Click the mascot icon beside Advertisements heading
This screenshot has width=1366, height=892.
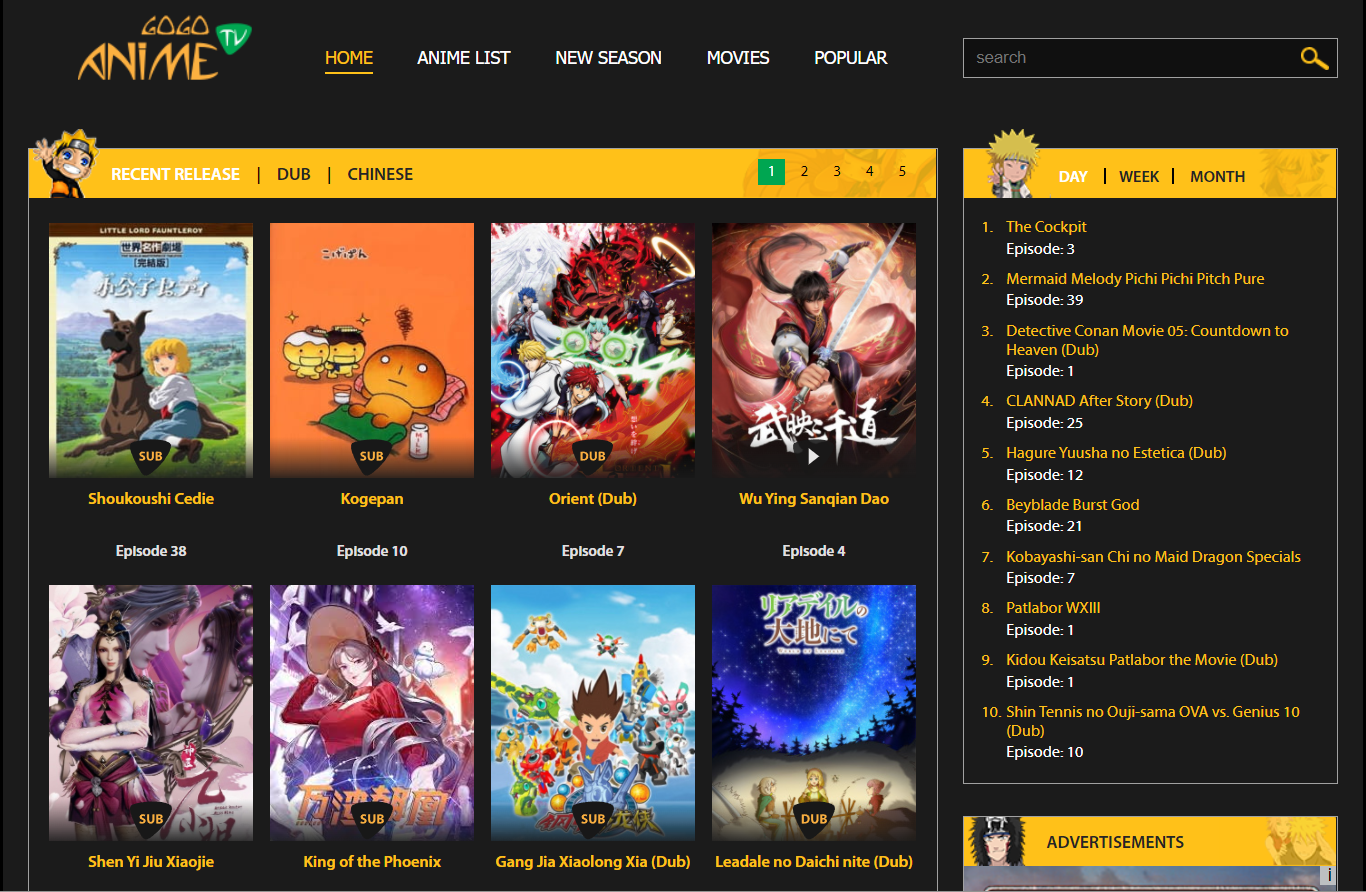click(x=997, y=841)
